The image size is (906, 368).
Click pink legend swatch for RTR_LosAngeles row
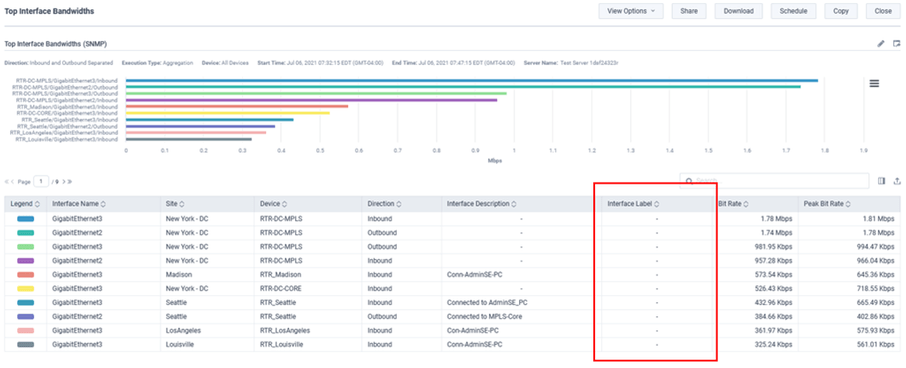click(25, 330)
